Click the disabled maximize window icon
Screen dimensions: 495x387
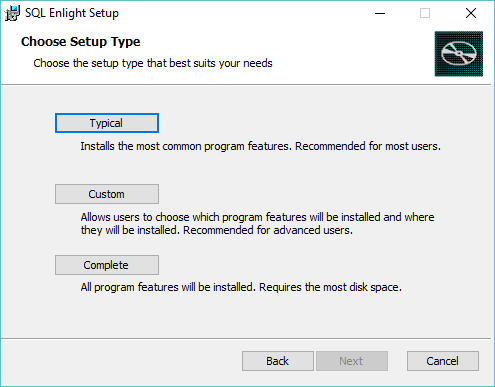[x=425, y=13]
